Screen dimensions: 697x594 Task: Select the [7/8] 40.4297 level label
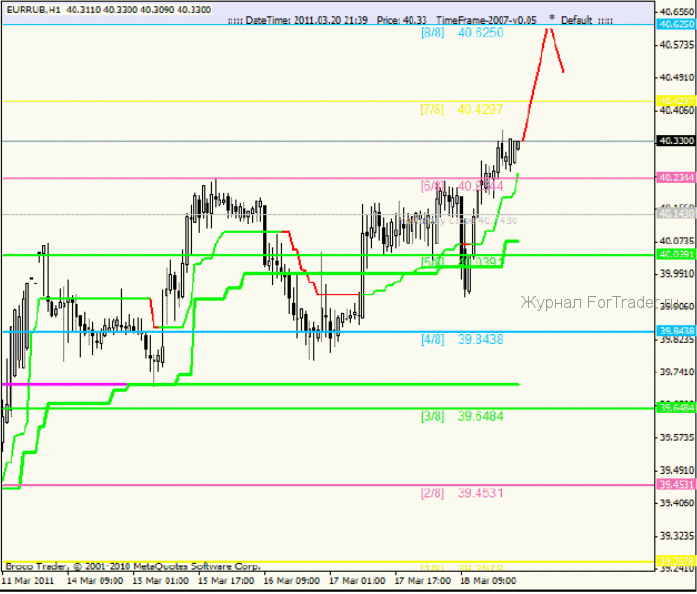click(462, 109)
